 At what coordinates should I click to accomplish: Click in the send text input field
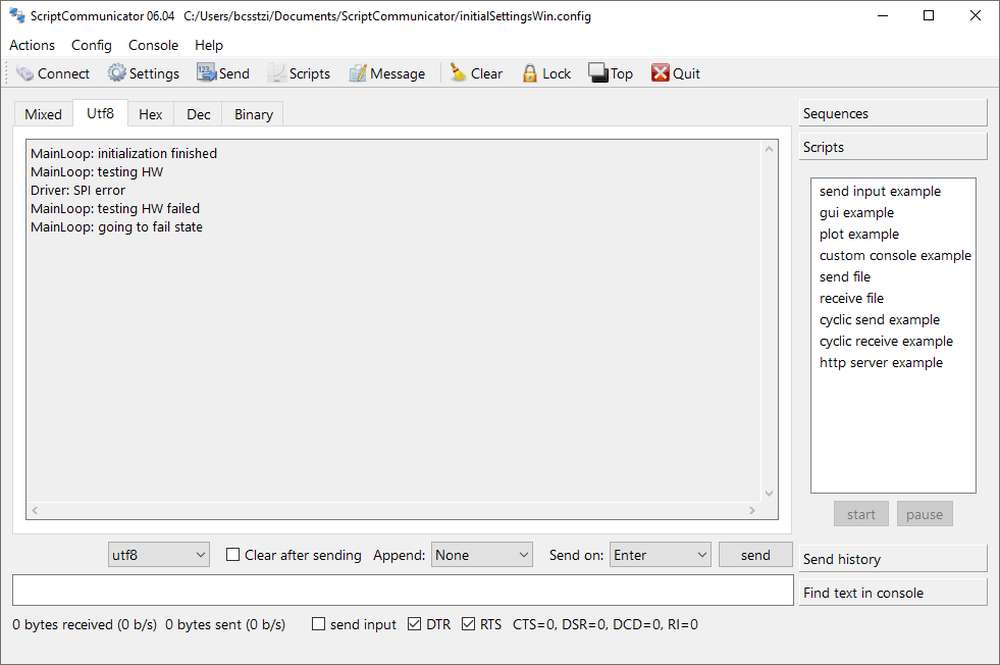[x=402, y=590]
